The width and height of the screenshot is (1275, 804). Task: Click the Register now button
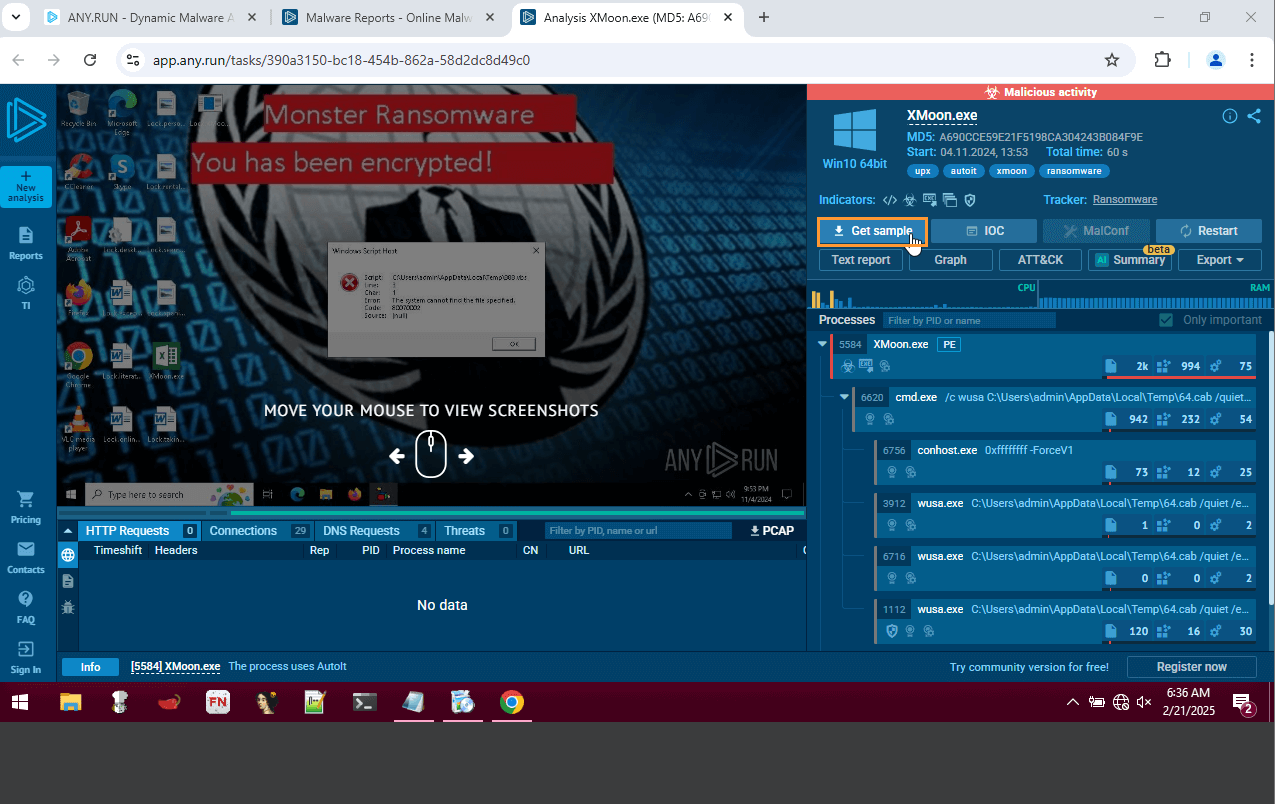pos(1192,667)
